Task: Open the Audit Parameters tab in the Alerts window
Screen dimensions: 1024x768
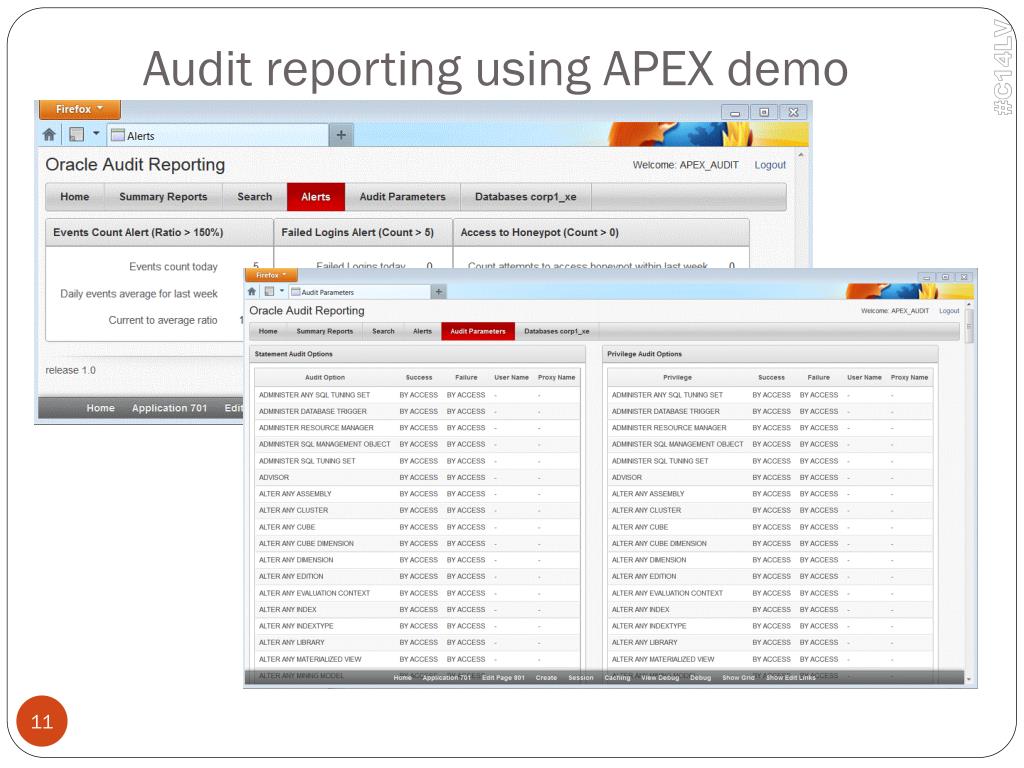Action: click(x=402, y=197)
